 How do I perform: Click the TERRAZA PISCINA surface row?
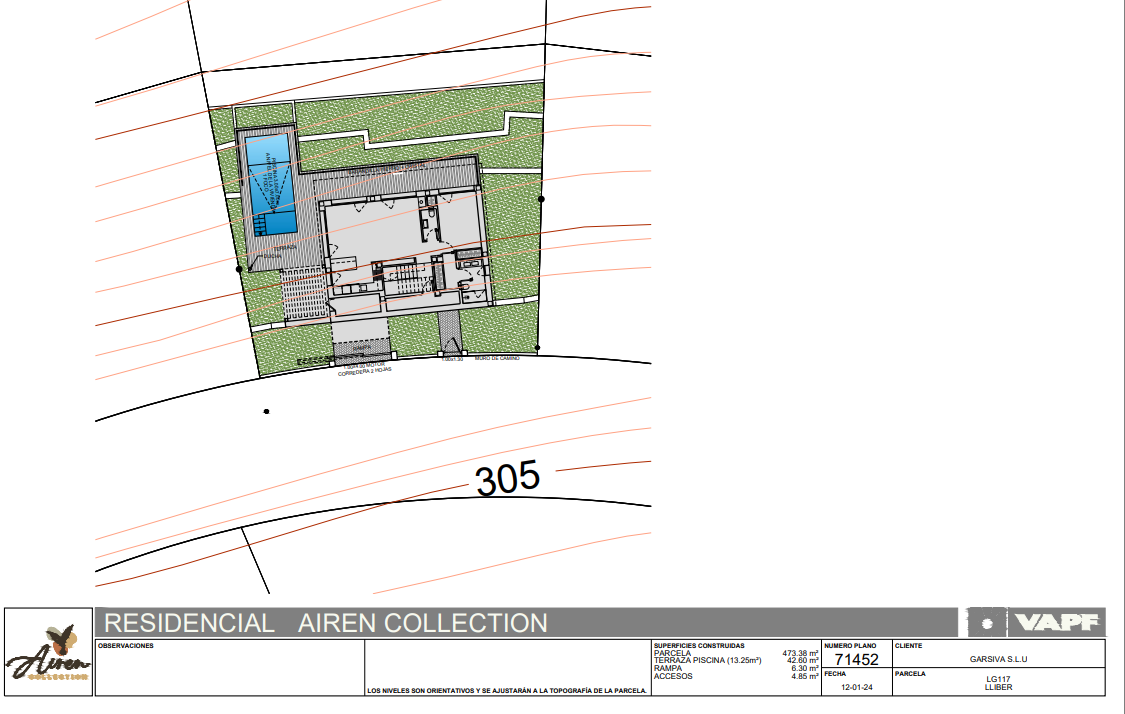[x=707, y=661]
